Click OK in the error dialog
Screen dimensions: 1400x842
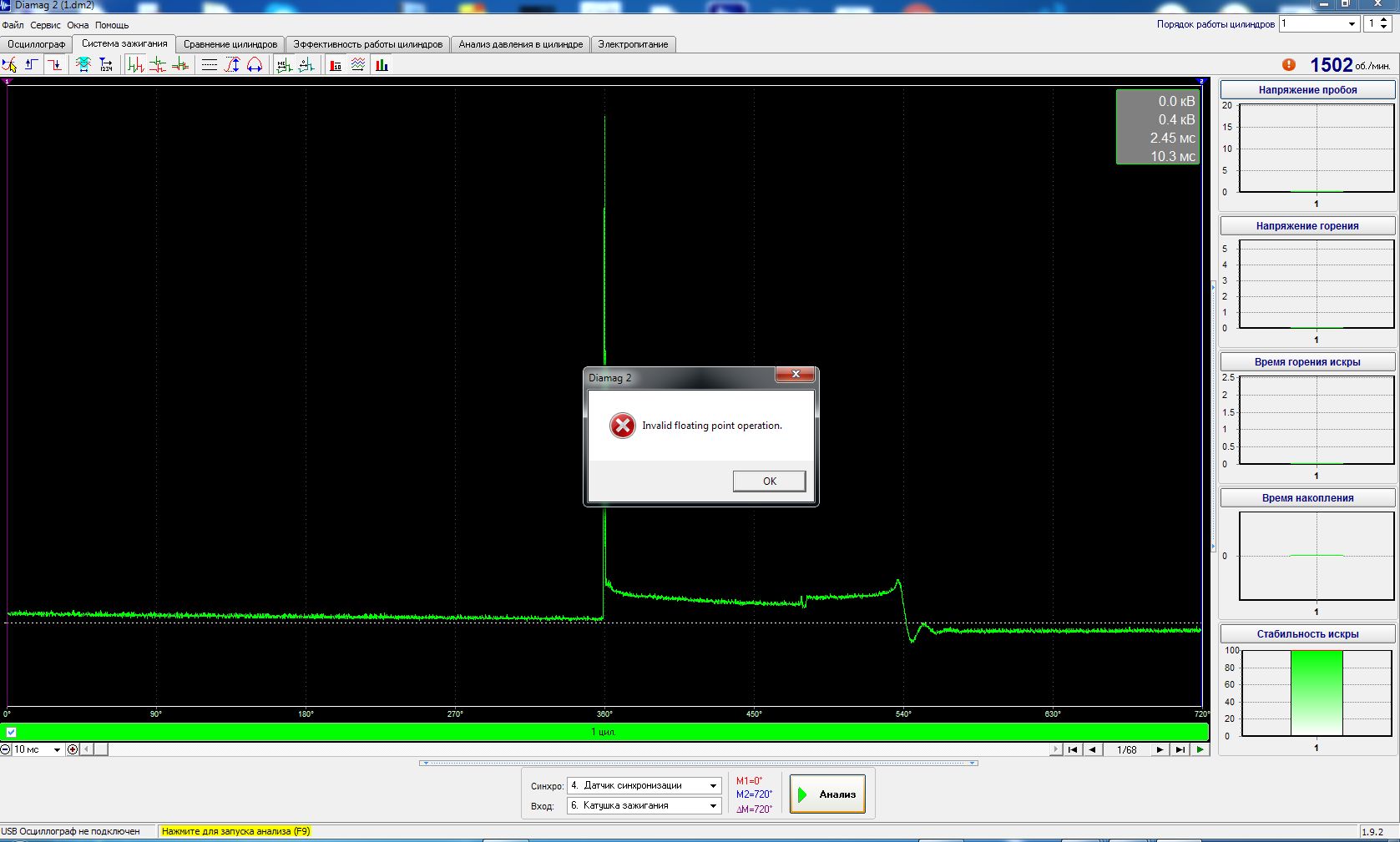769,481
